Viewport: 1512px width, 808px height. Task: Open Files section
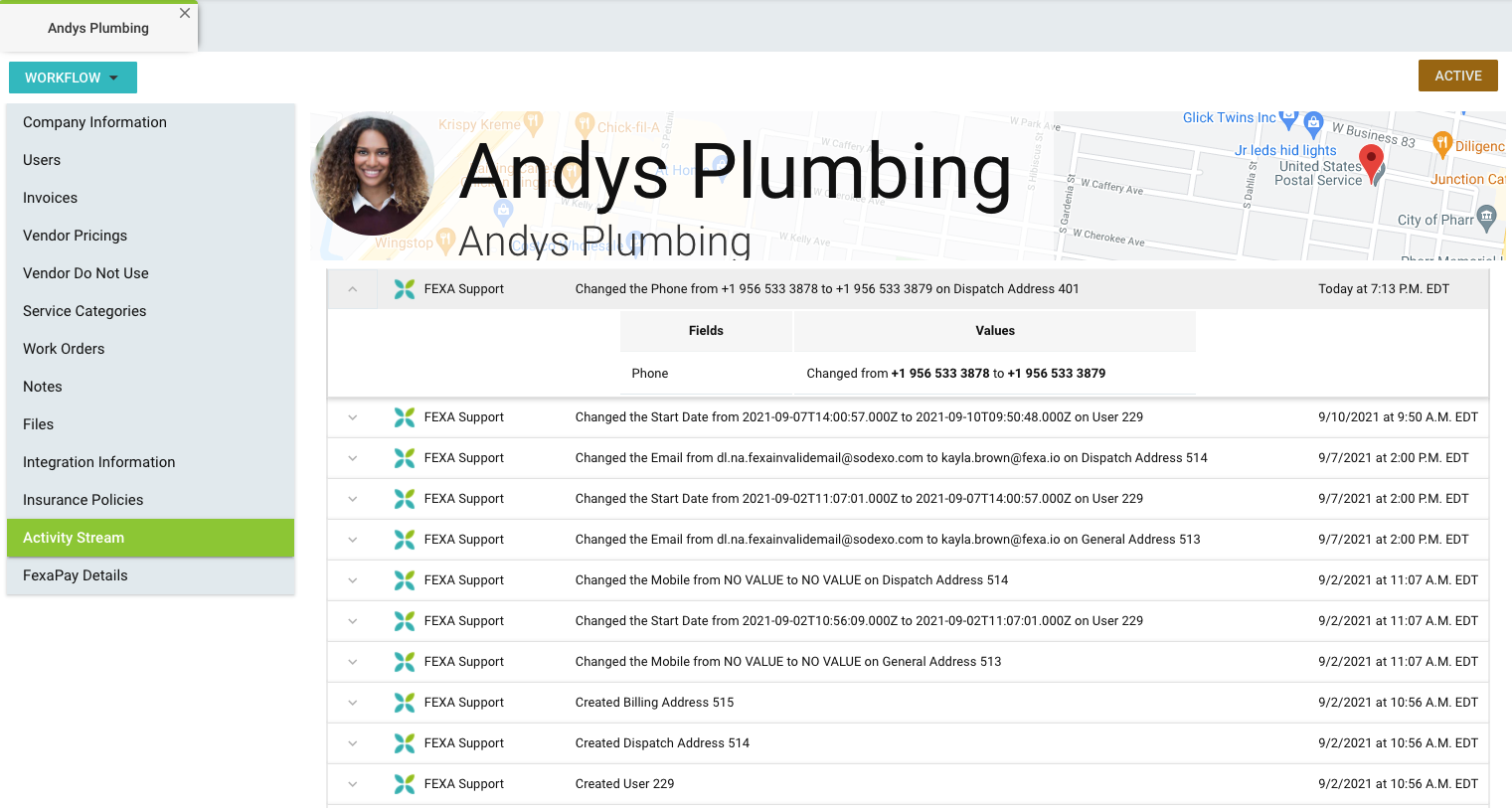tap(150, 424)
